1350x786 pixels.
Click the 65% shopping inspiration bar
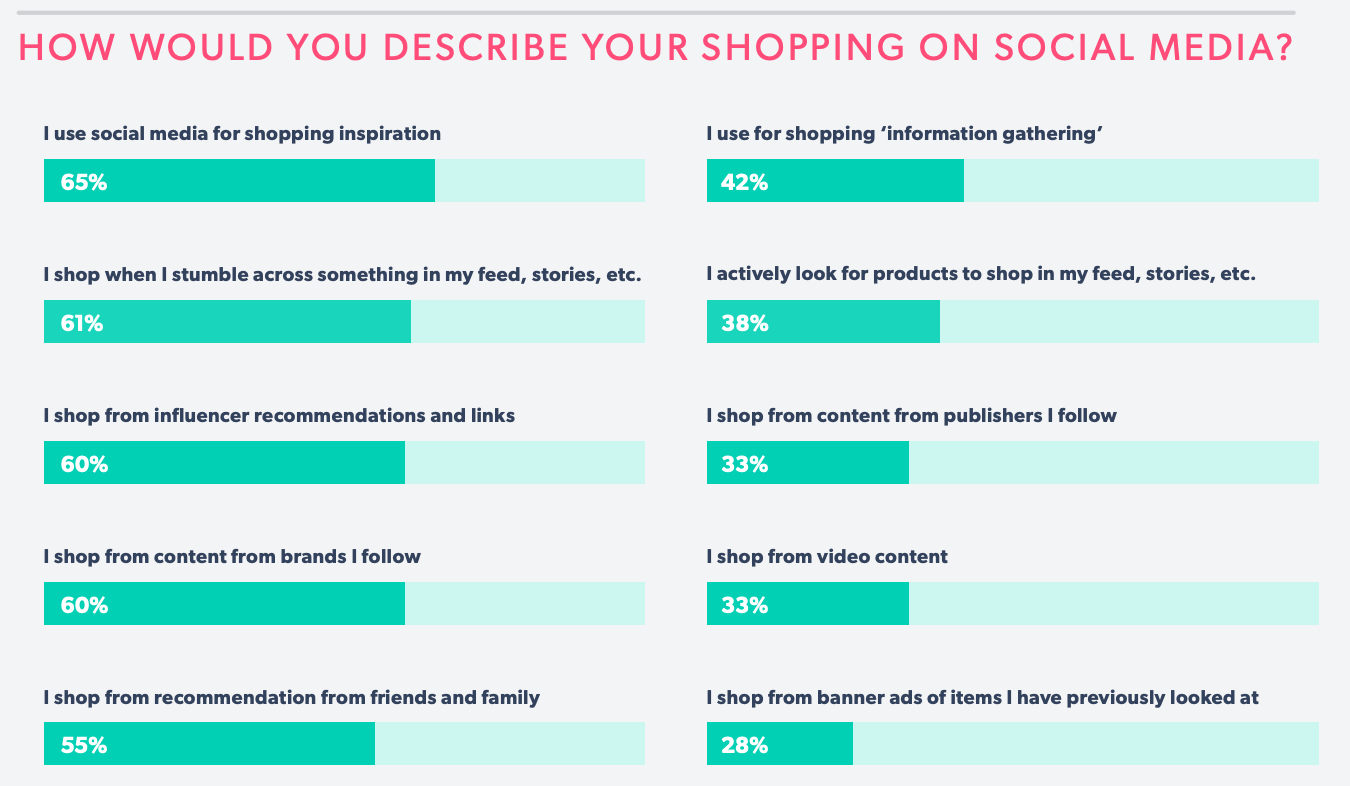(239, 181)
